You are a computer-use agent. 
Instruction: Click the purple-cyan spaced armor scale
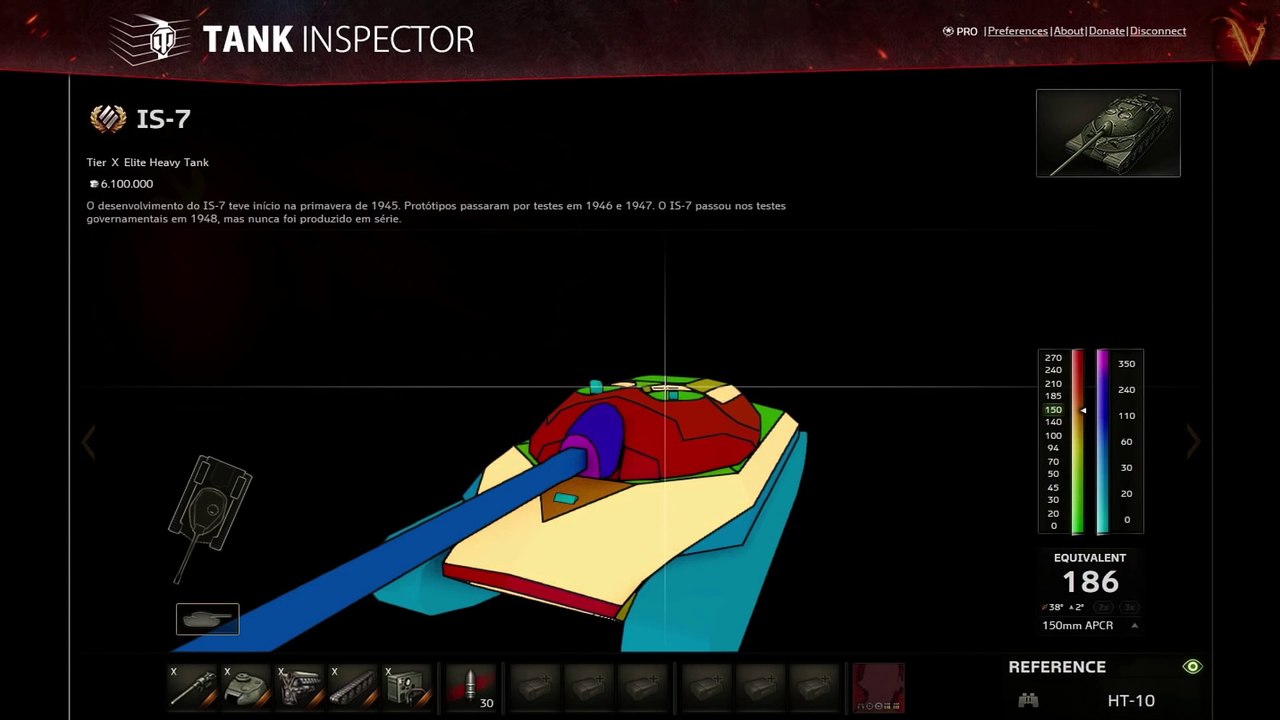click(x=1102, y=441)
